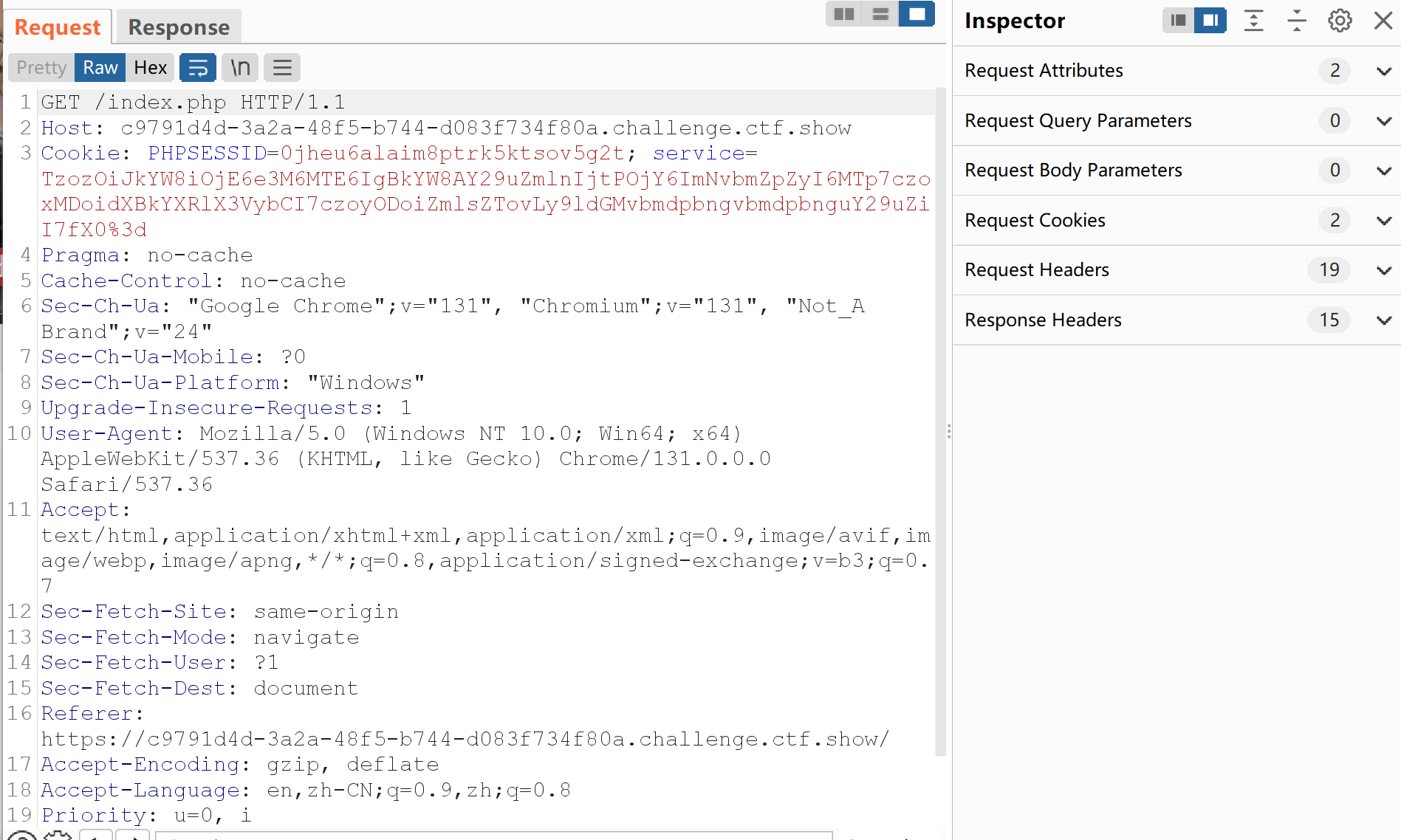Collapse all Inspector sections
The height and width of the screenshot is (840, 1401).
tap(1297, 21)
